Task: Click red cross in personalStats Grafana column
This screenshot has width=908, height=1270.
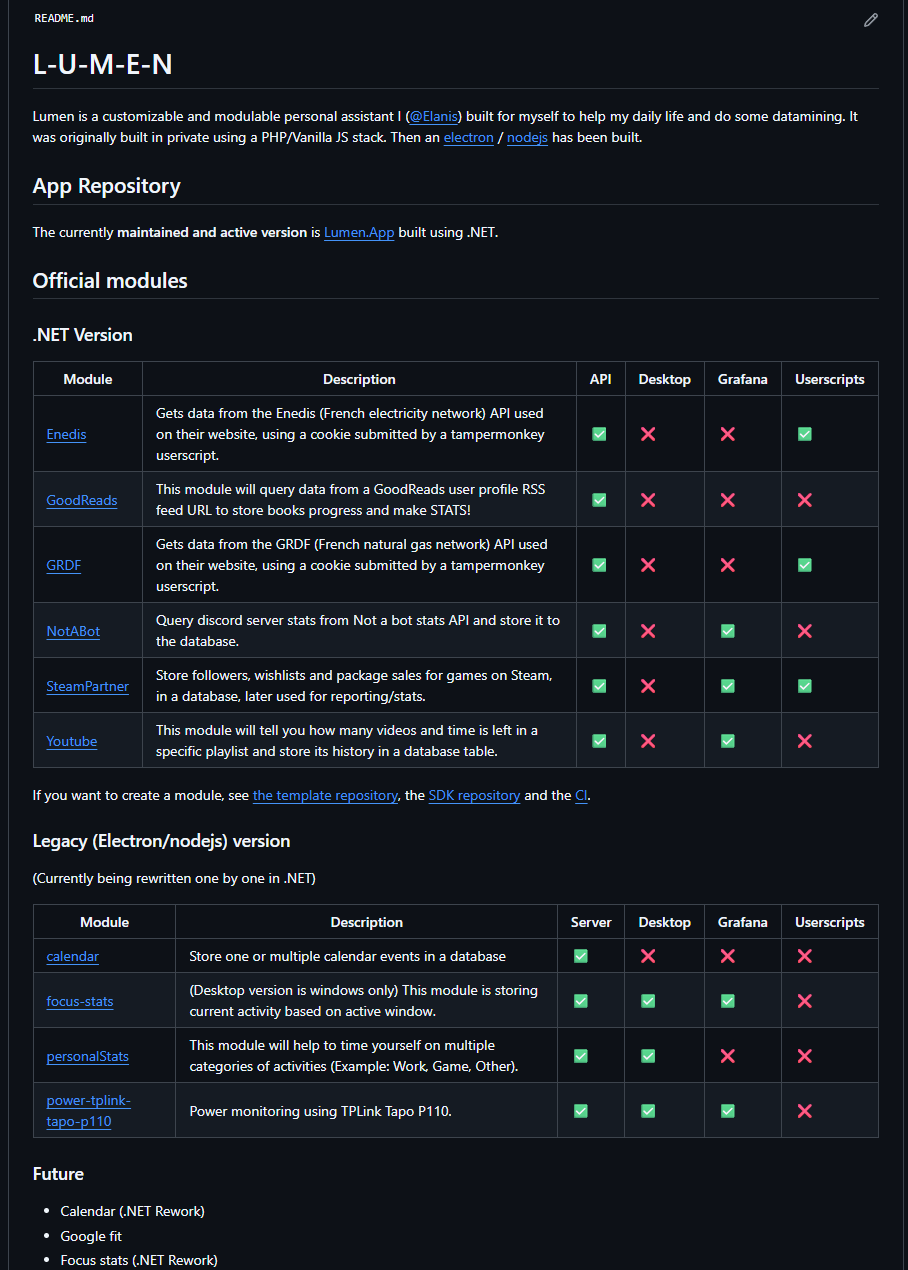Action: 728,1056
